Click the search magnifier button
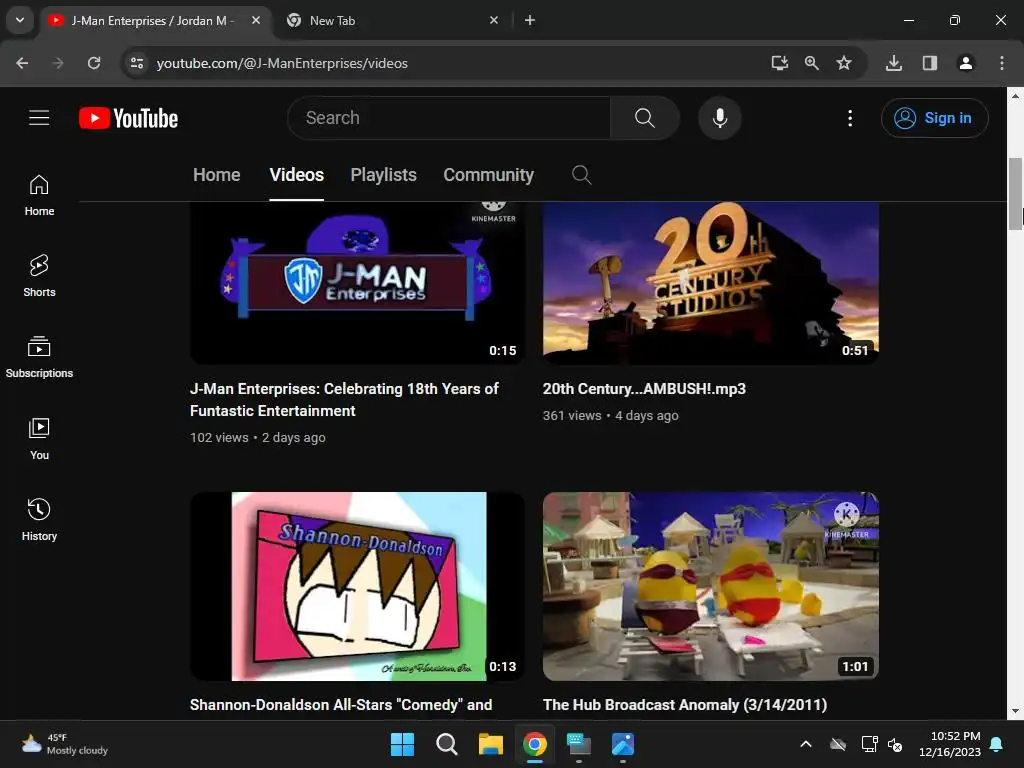1024x768 pixels. coord(645,118)
